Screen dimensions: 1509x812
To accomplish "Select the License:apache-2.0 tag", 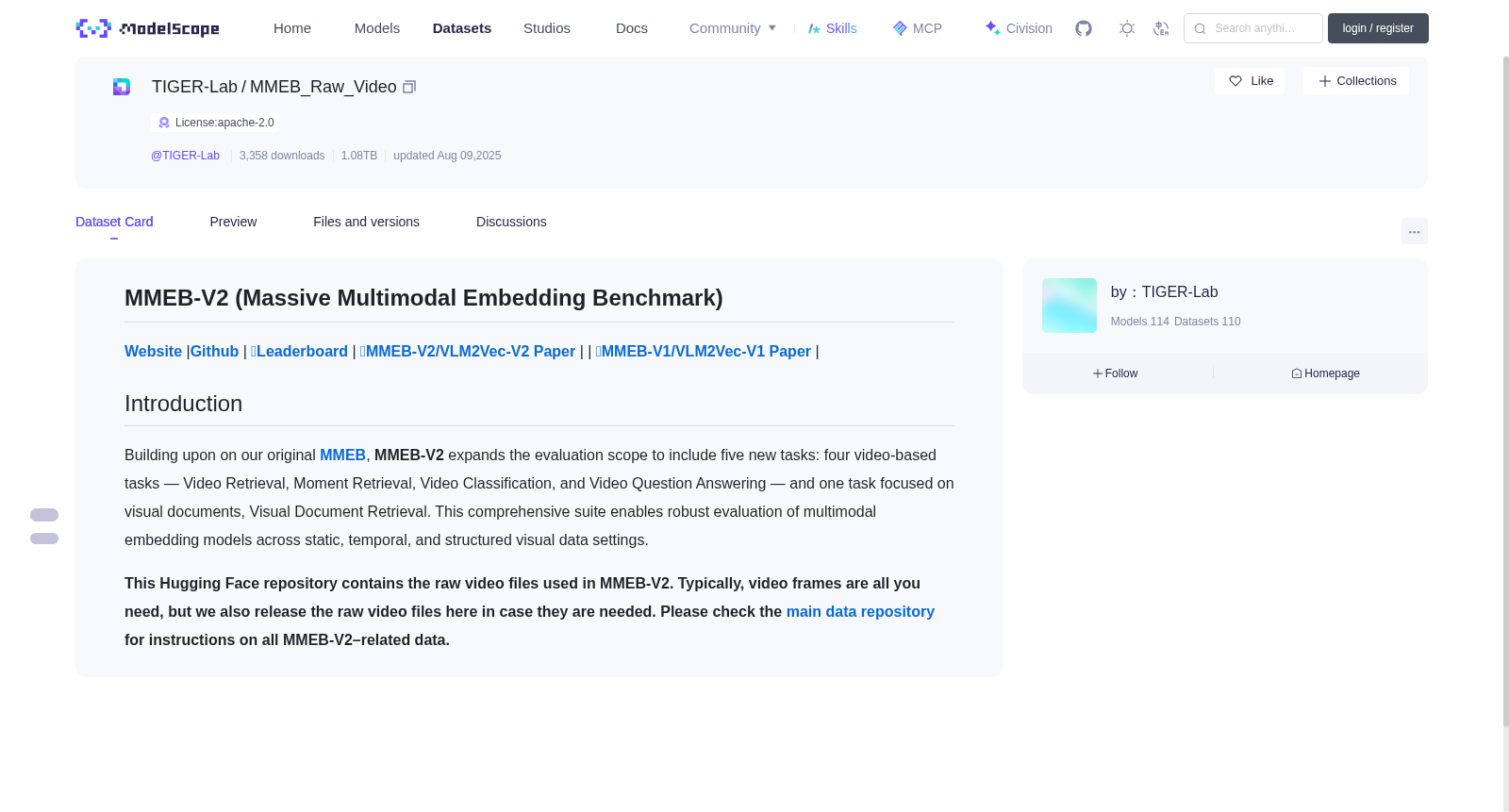I will pos(215,123).
